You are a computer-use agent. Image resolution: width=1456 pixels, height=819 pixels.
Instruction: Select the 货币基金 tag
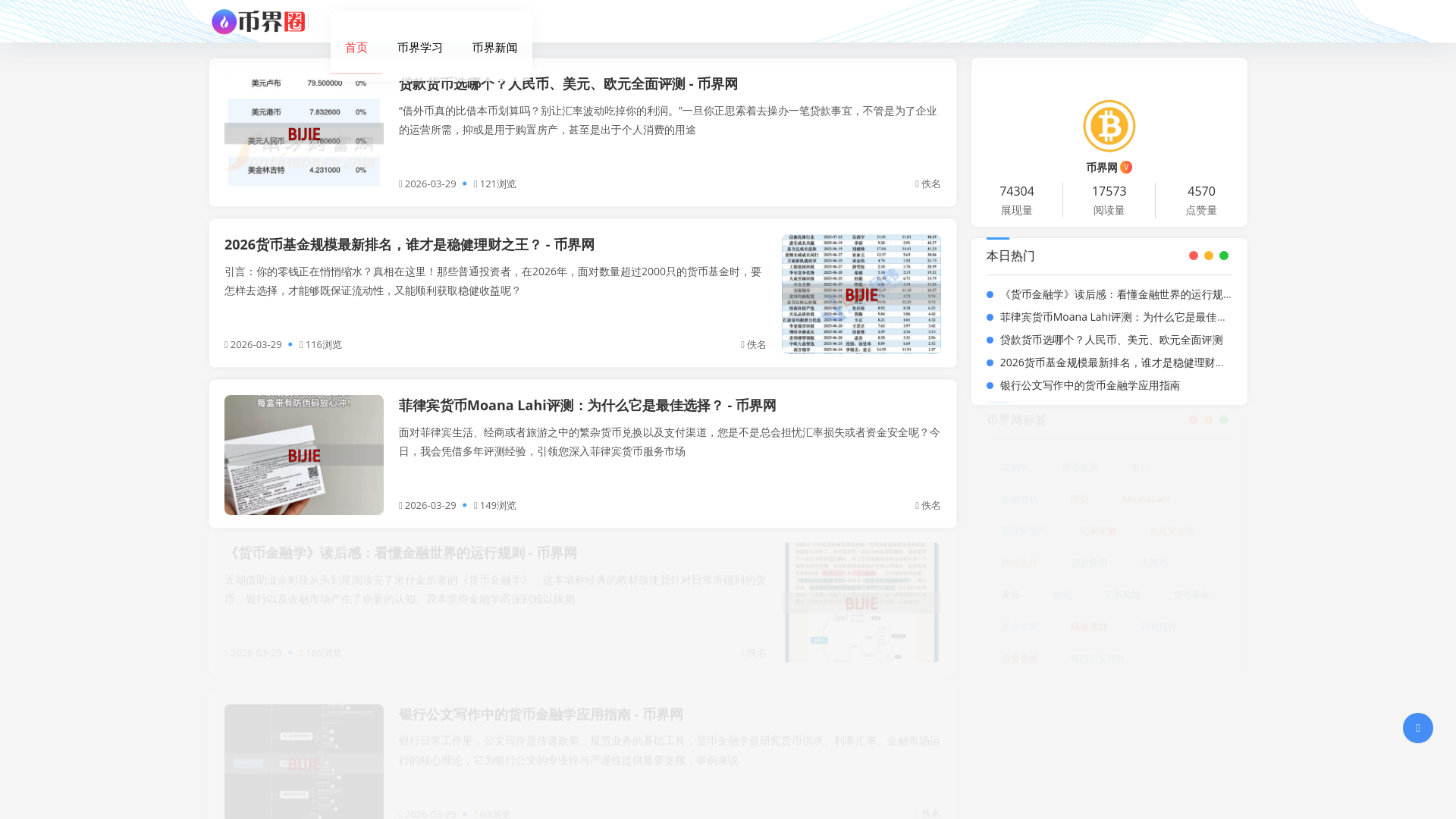[x=1191, y=595]
